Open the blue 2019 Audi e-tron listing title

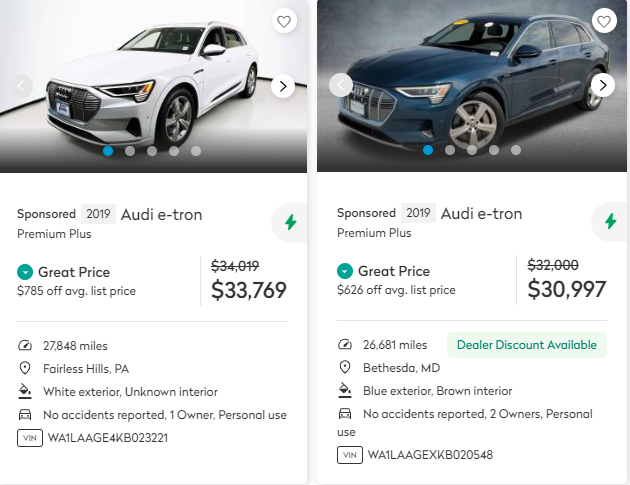[481, 213]
